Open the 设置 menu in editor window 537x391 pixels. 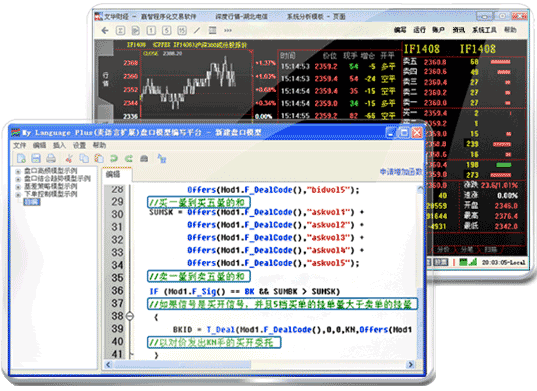(x=79, y=145)
